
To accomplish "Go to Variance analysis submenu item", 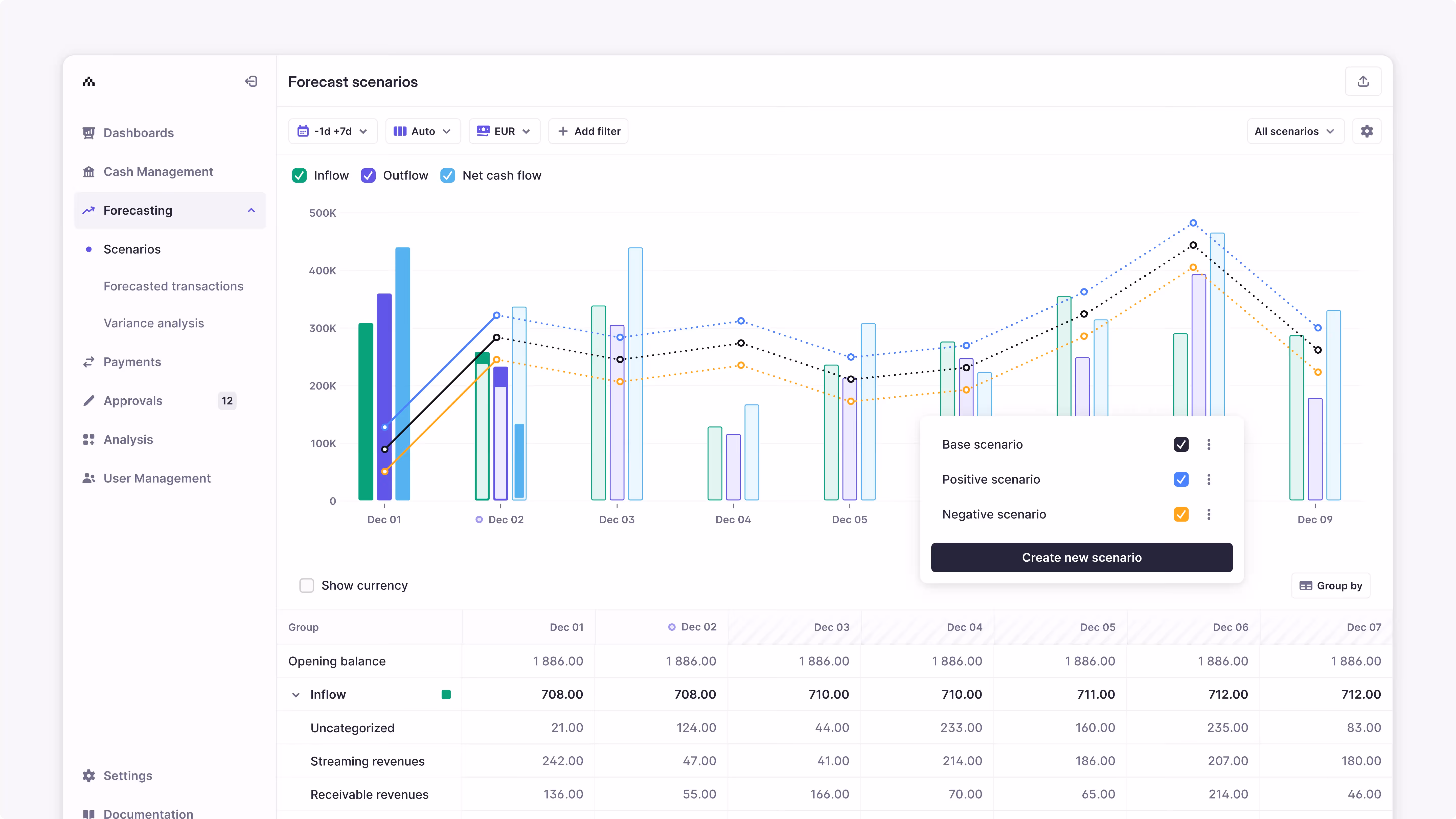I will [x=154, y=323].
